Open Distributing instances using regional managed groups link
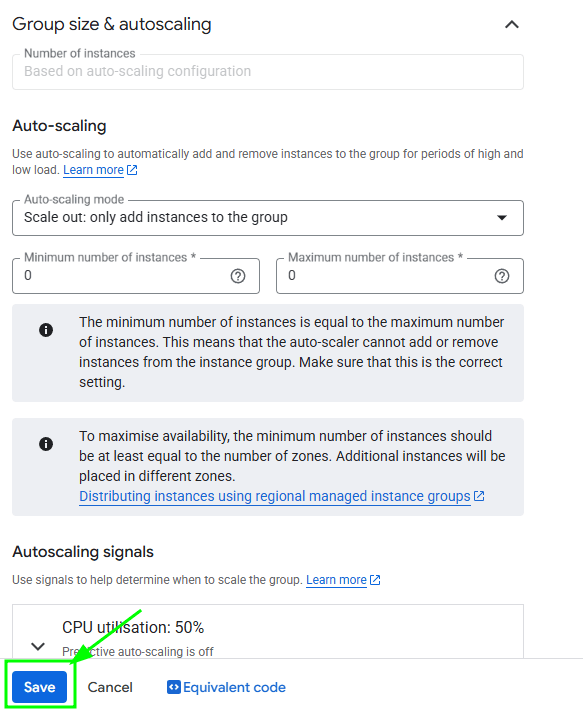 (x=275, y=496)
